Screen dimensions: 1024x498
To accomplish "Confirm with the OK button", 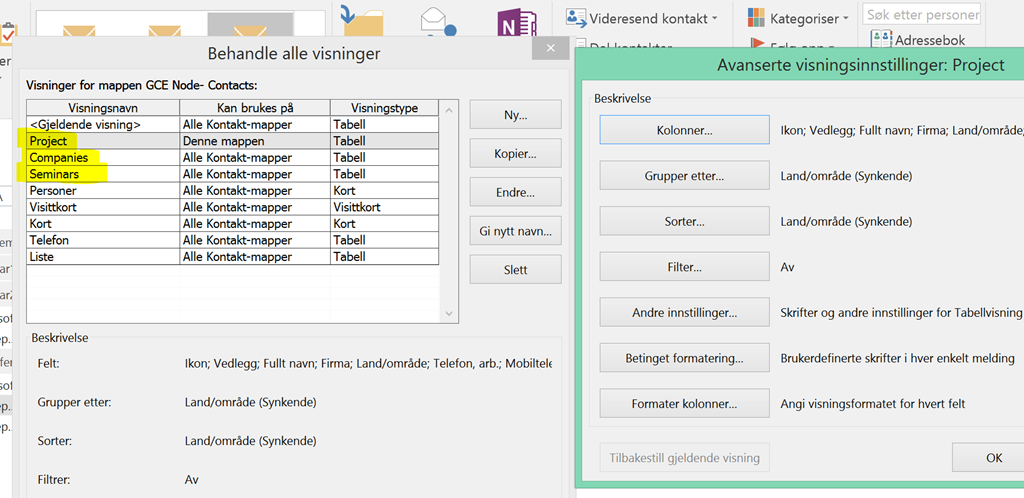I will click(x=992, y=458).
